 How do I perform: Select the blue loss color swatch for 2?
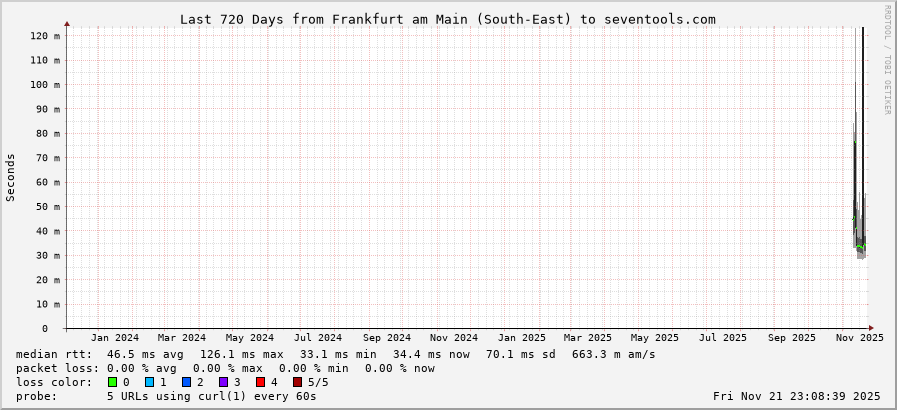click(x=186, y=382)
